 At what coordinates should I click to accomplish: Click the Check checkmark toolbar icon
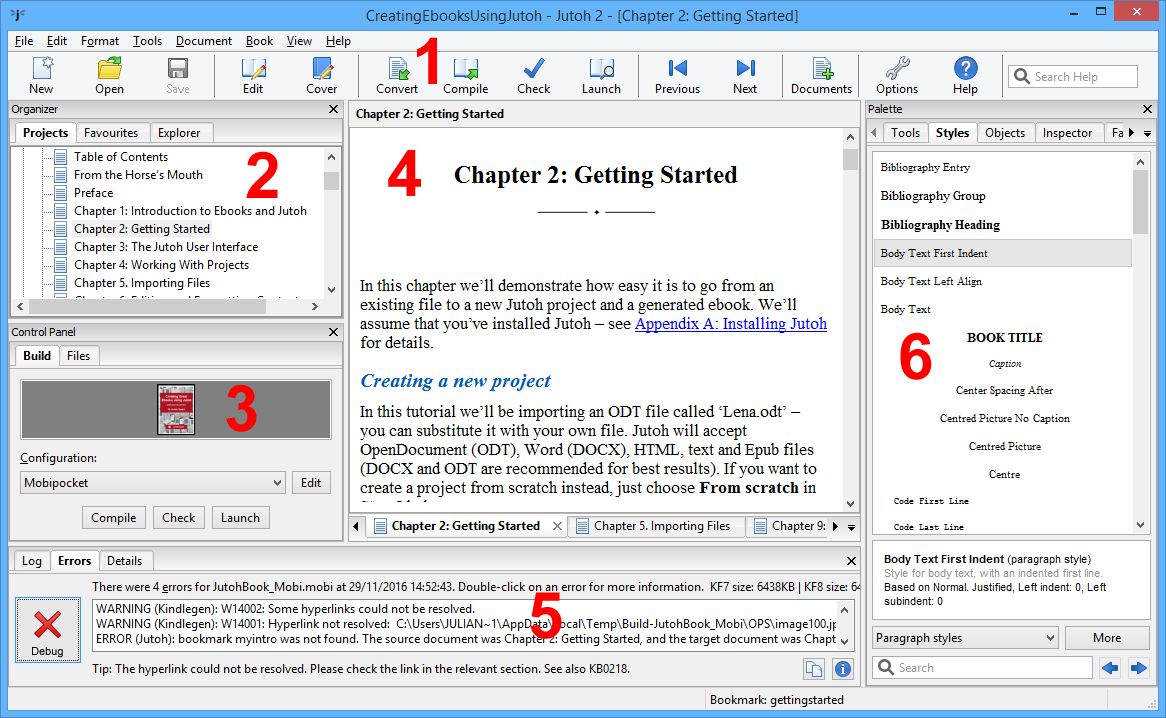point(533,75)
